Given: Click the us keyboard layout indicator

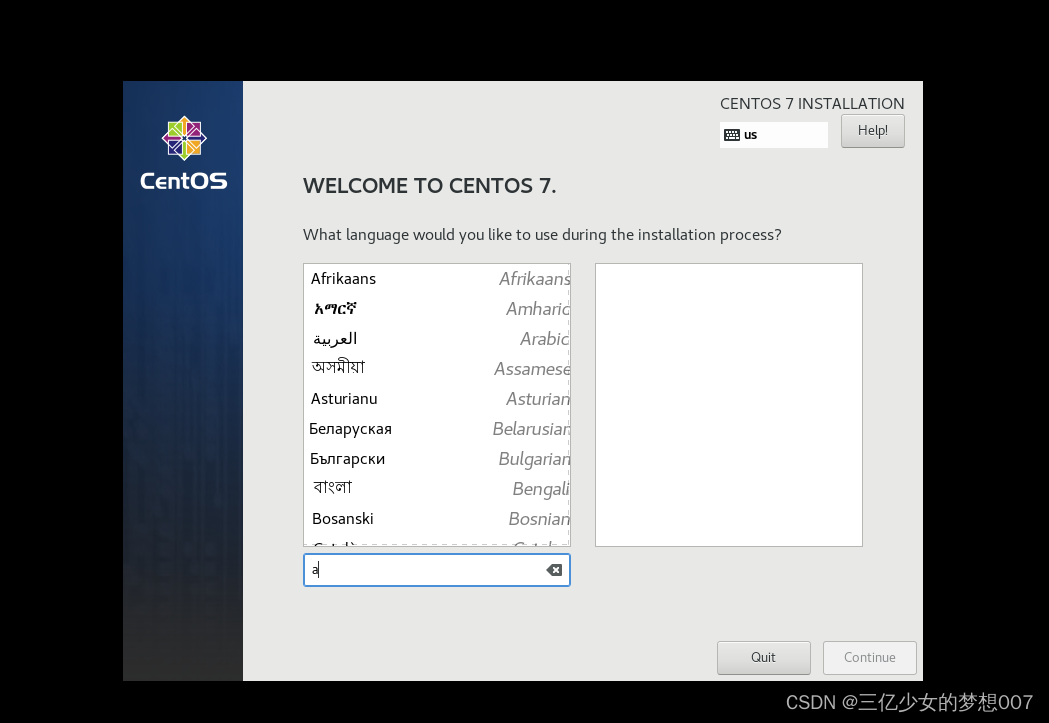Looking at the screenshot, I should coord(773,135).
